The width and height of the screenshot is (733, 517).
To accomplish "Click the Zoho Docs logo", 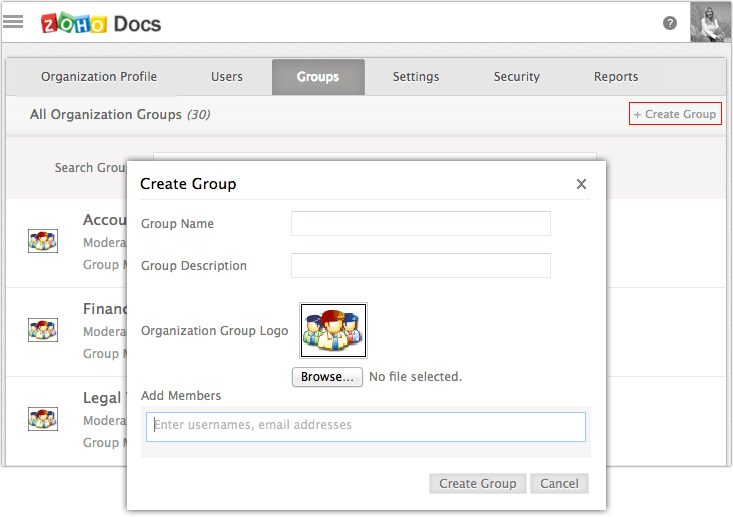I will (x=101, y=23).
